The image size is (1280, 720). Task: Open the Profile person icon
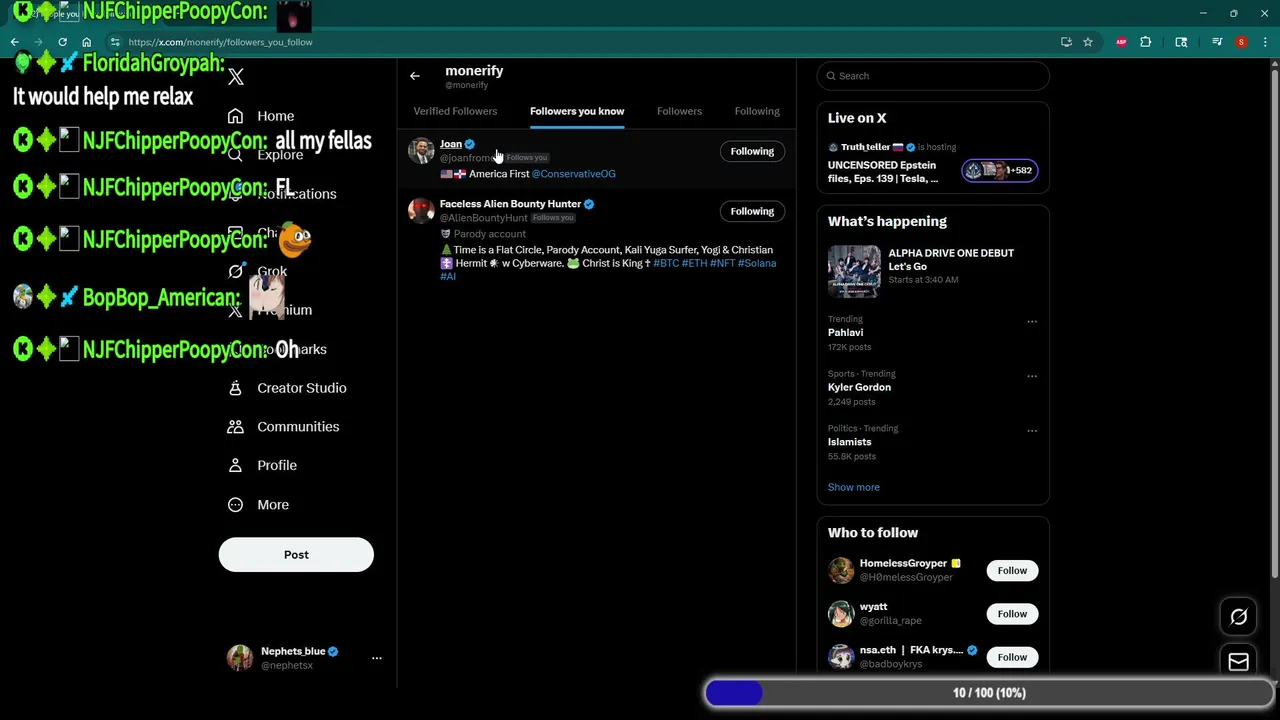(235, 466)
